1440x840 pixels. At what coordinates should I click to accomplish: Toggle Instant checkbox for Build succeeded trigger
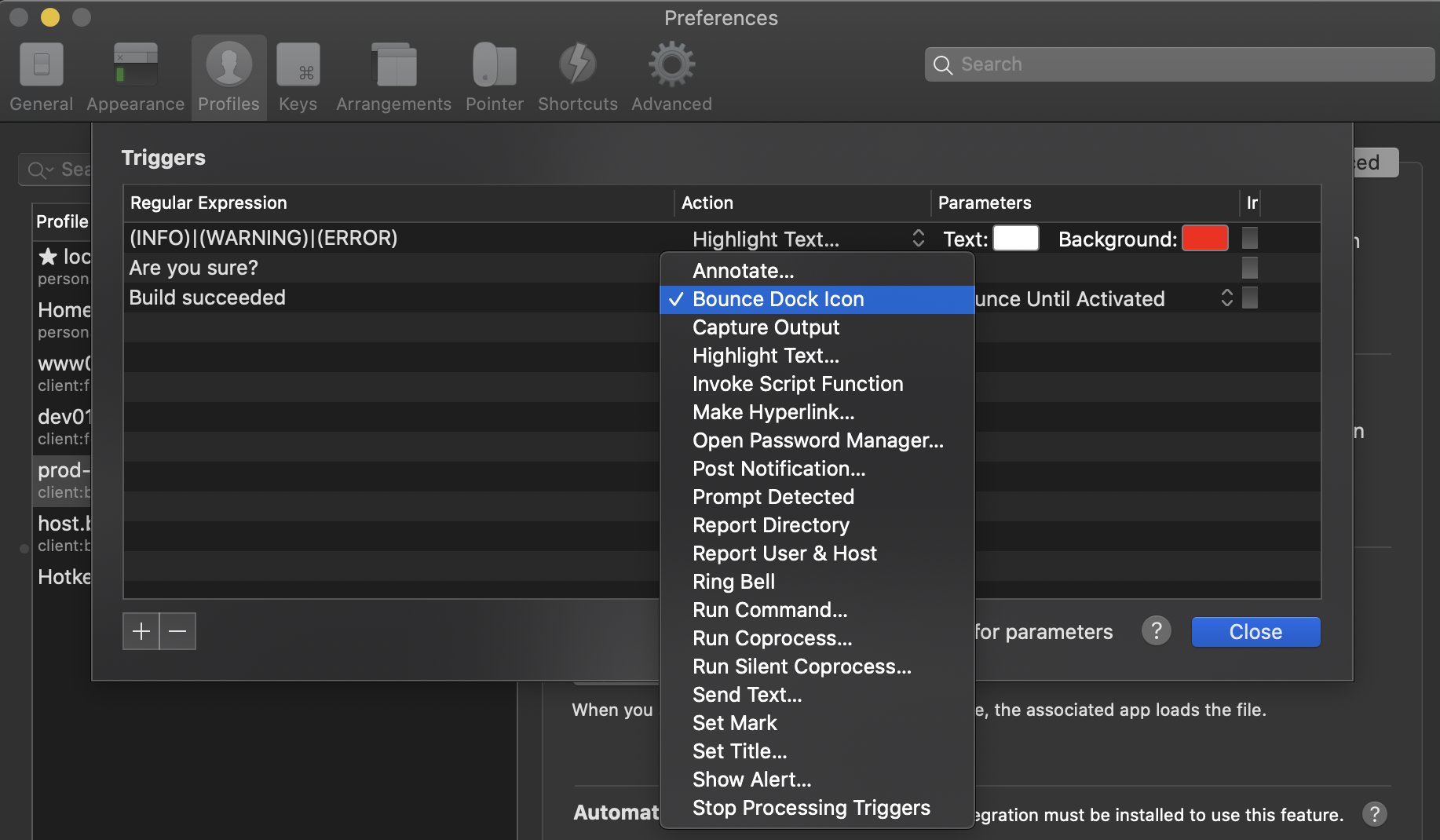(1249, 298)
